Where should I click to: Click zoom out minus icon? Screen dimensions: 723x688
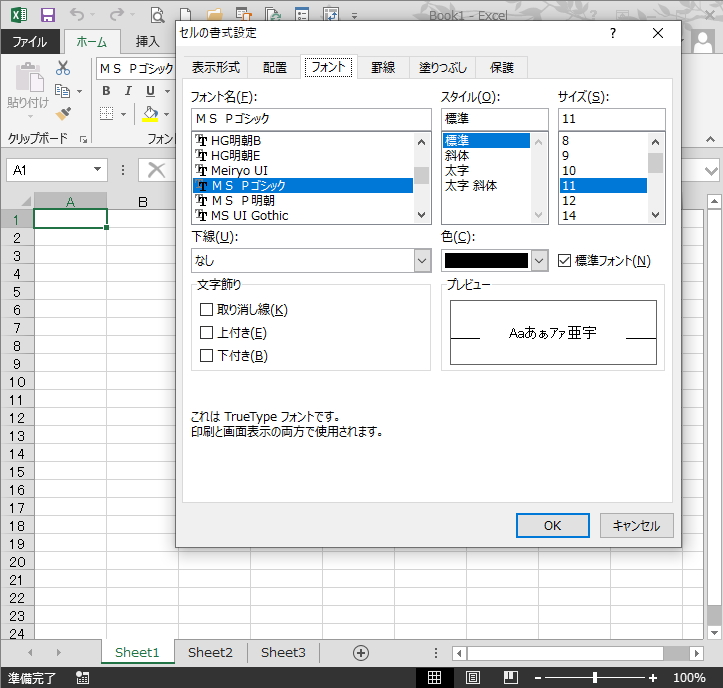click(538, 678)
